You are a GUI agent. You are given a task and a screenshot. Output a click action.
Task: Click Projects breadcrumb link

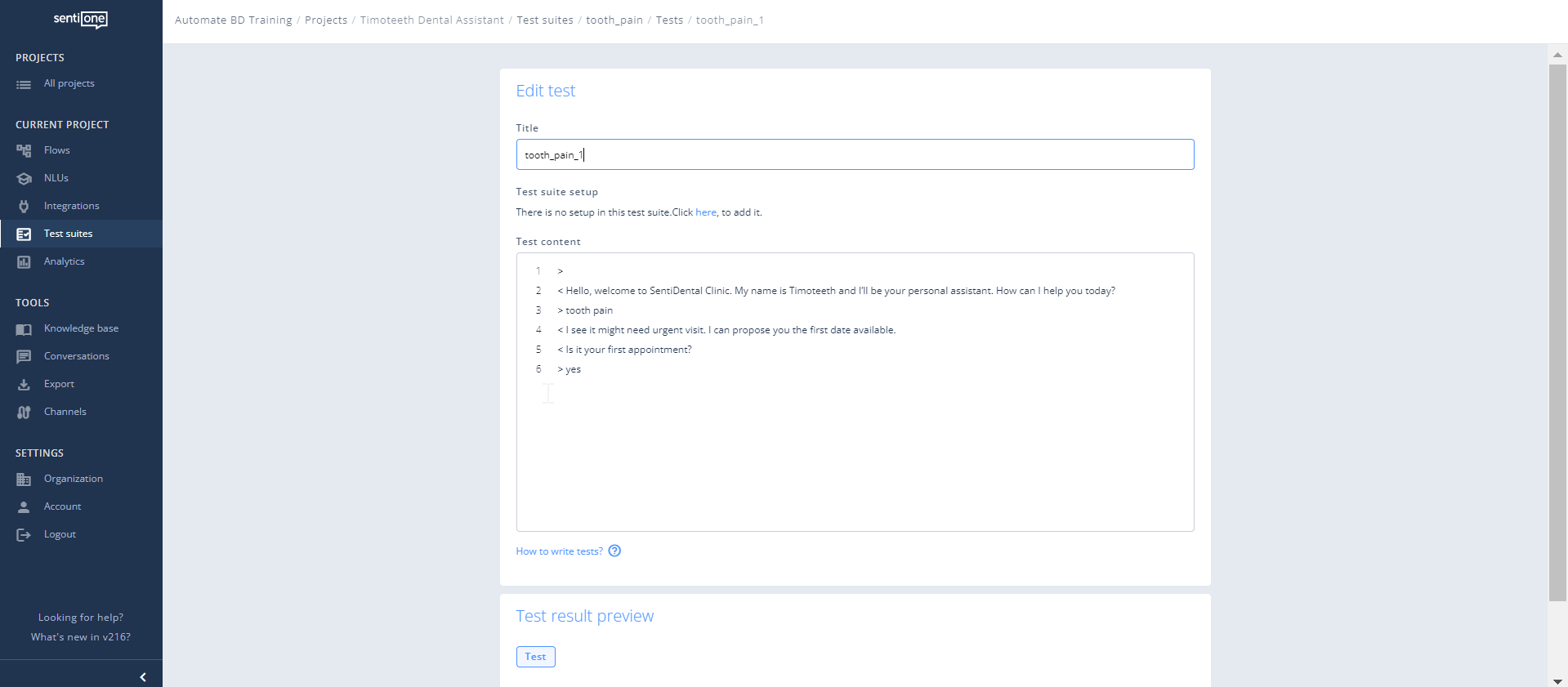pyautogui.click(x=326, y=20)
